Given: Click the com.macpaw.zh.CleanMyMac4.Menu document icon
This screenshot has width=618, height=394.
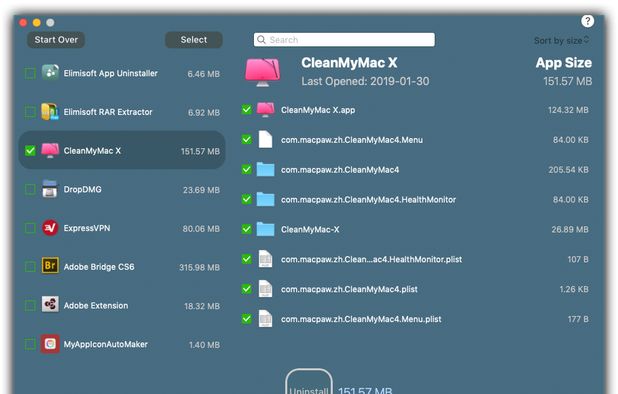Looking at the screenshot, I should (265, 139).
